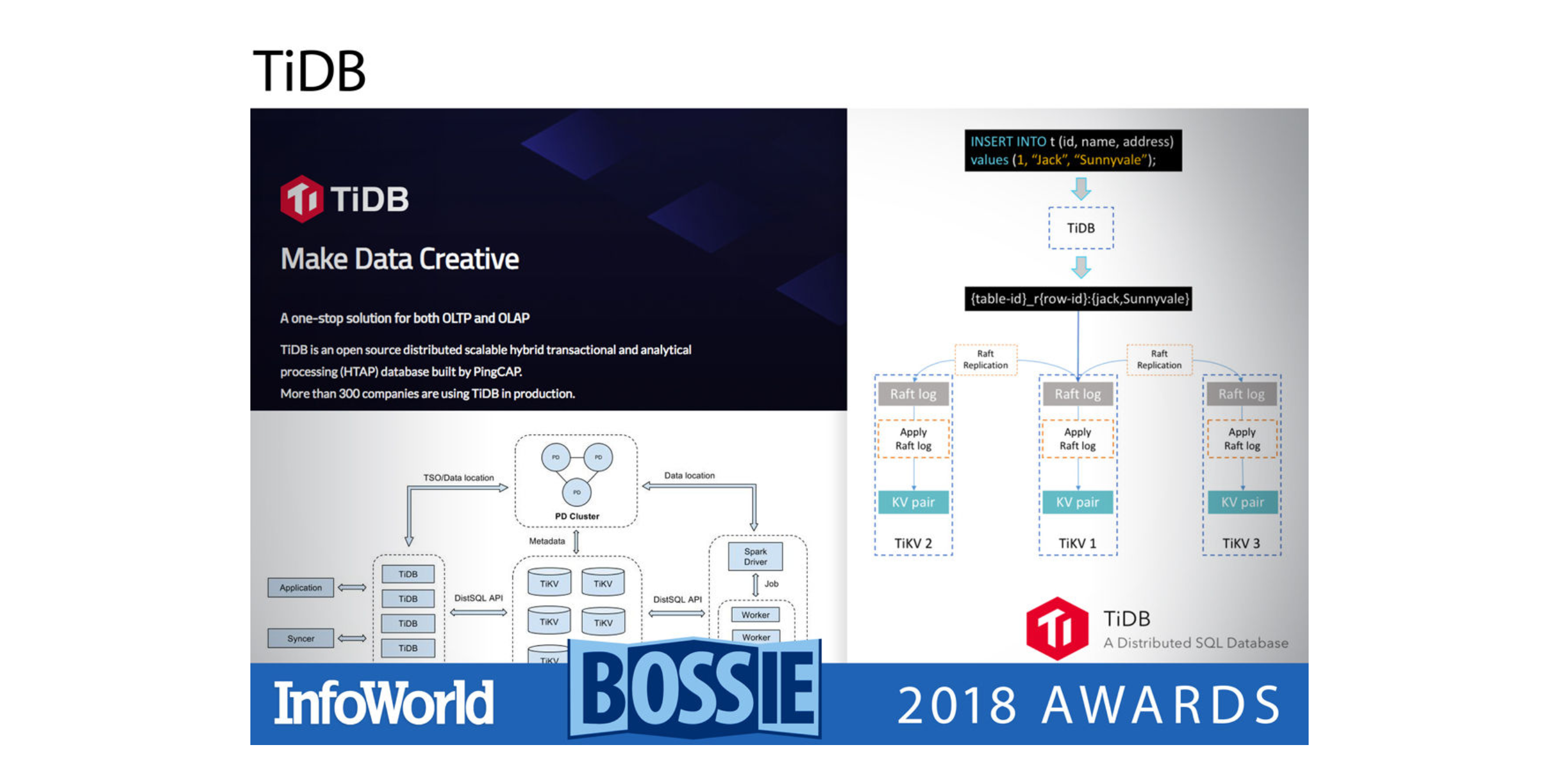
Task: Click 'Apply Raft log' box in TiKV 3
Action: tap(1242, 439)
